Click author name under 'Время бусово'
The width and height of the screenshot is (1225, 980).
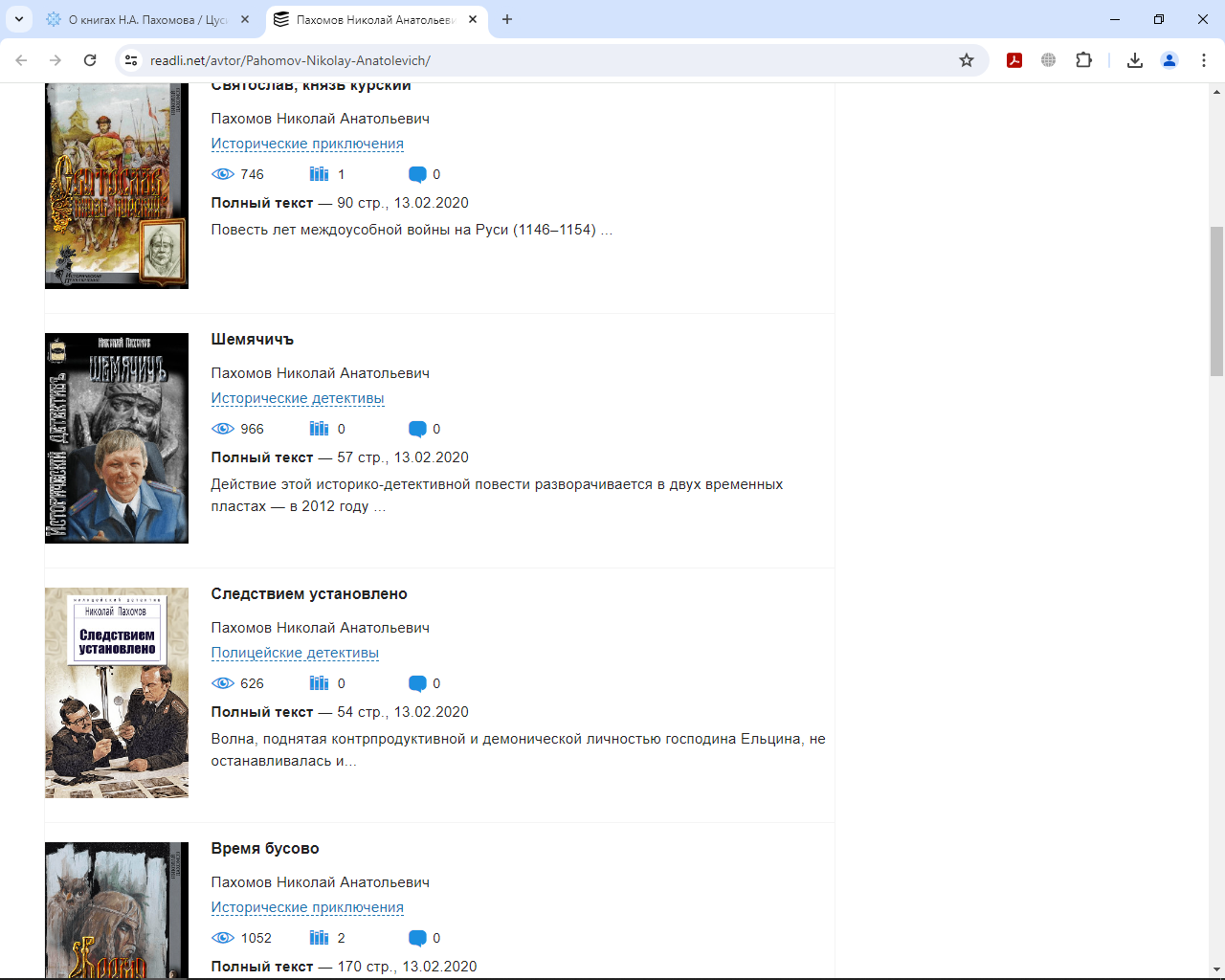[320, 882]
